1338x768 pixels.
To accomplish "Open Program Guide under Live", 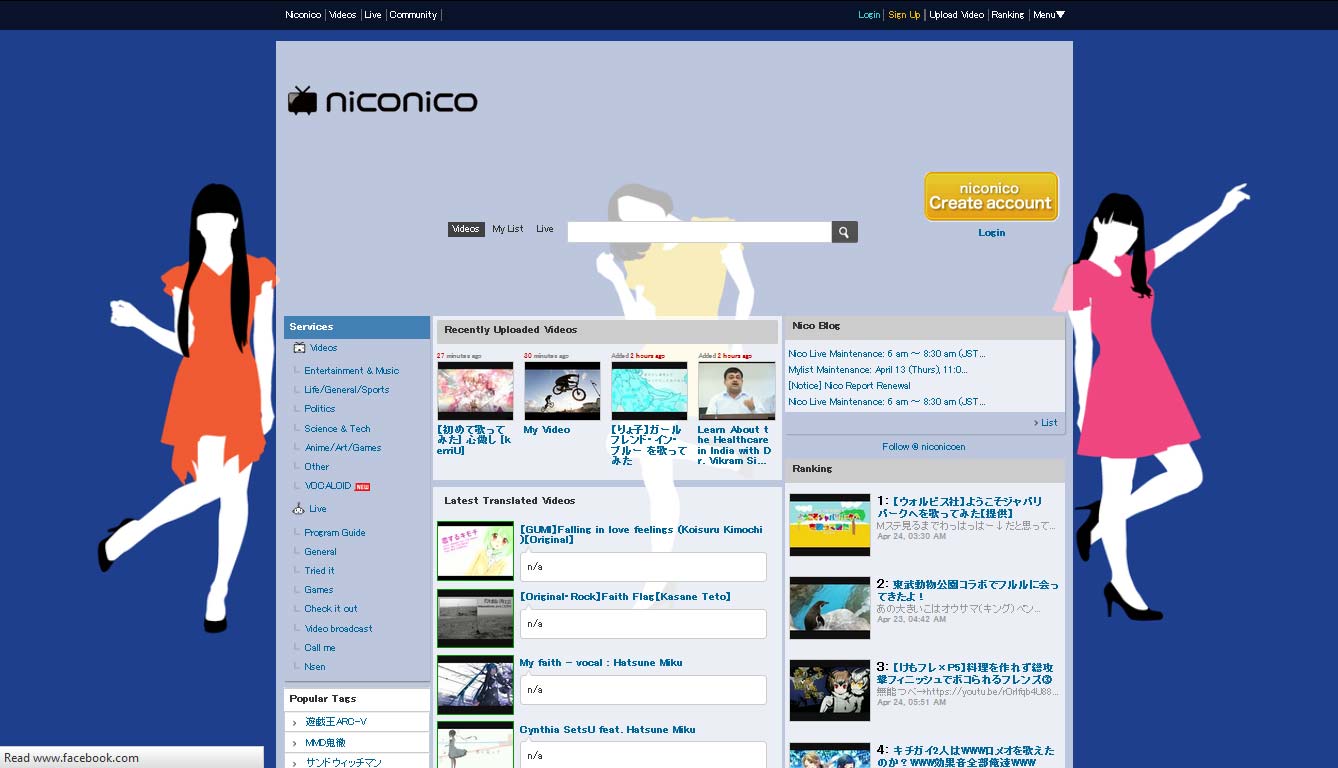I will pos(335,533).
